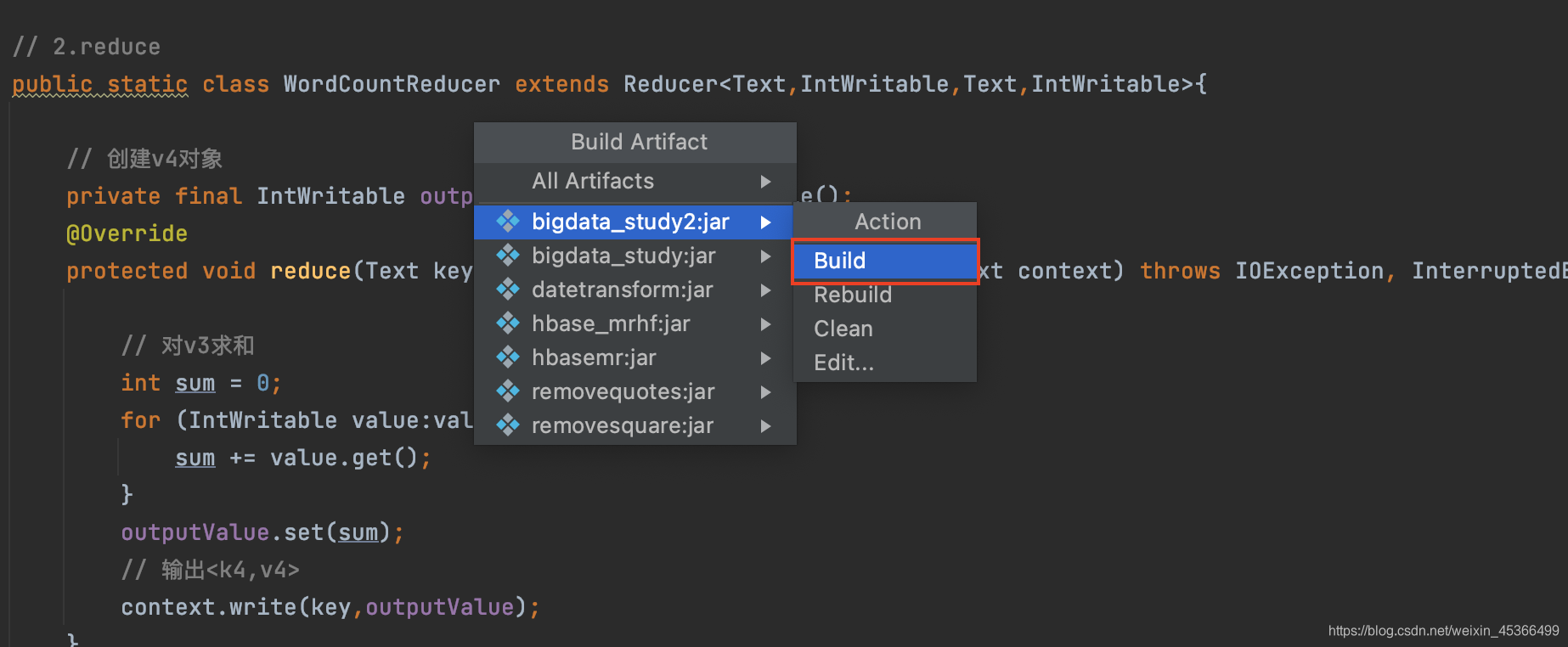Select Clean from the Action menu
Viewport: 1568px width, 647px height.
pyautogui.click(x=884, y=329)
